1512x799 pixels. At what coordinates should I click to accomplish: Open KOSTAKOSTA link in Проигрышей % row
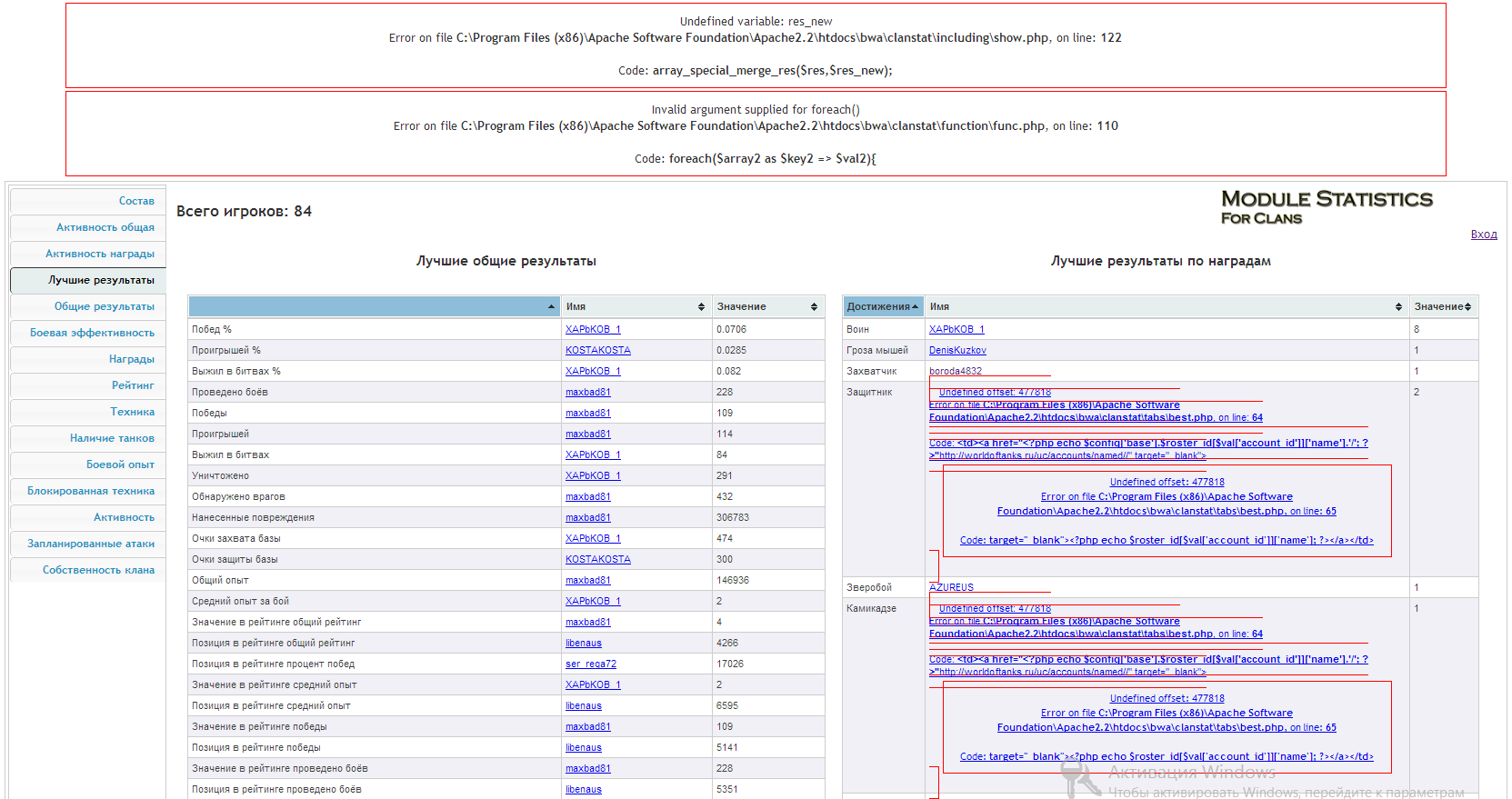pos(597,351)
